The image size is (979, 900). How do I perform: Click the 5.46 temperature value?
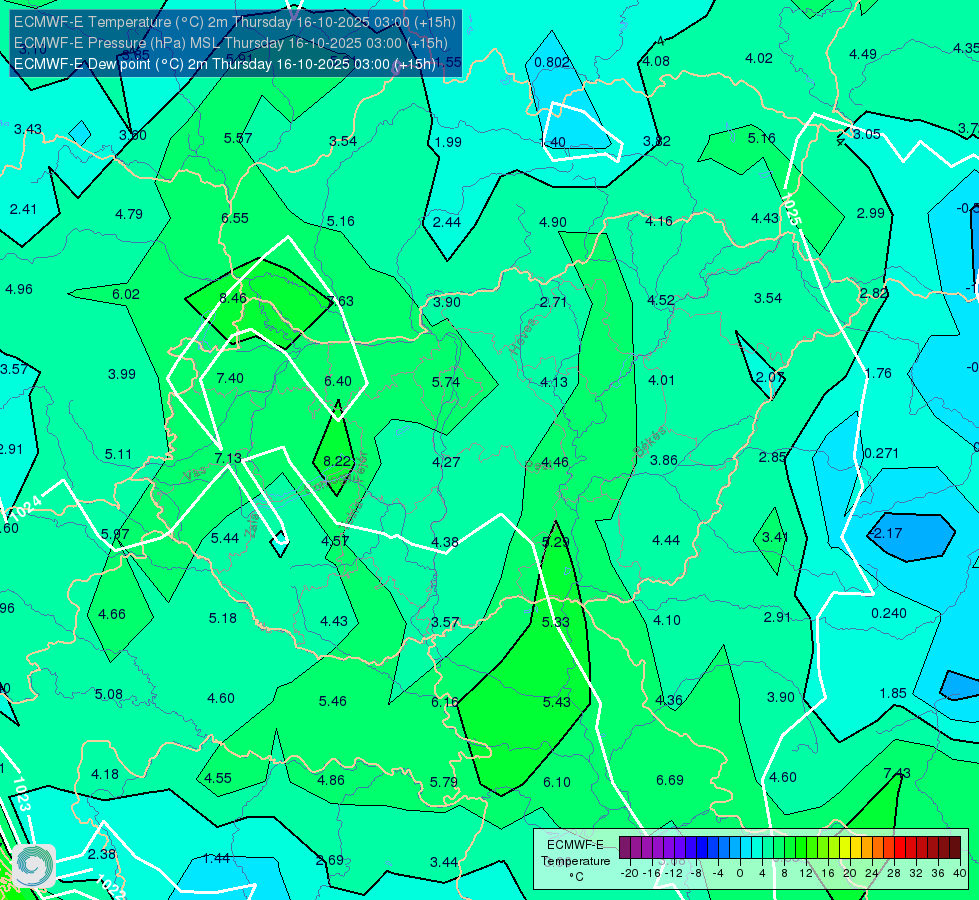coord(332,701)
